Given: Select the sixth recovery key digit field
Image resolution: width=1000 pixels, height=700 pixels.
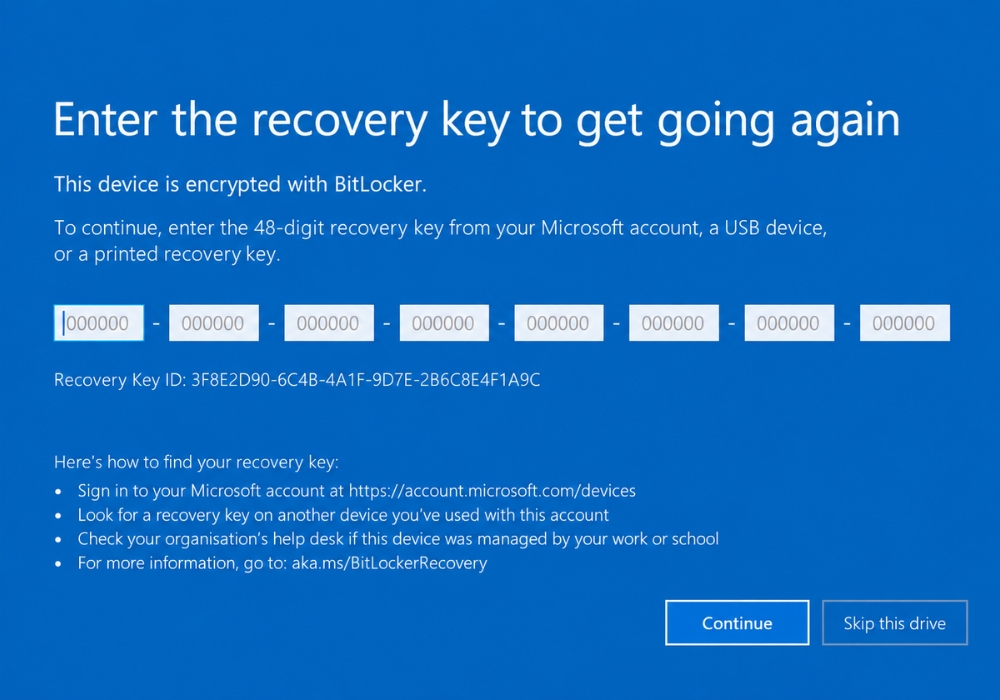Looking at the screenshot, I should tap(674, 323).
